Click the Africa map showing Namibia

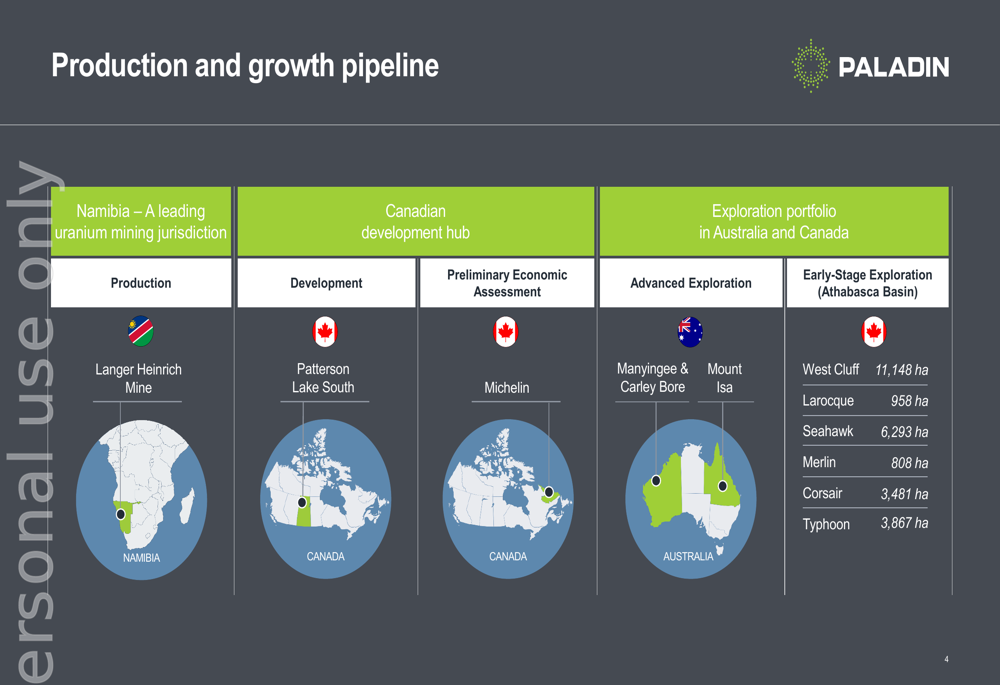pos(142,499)
